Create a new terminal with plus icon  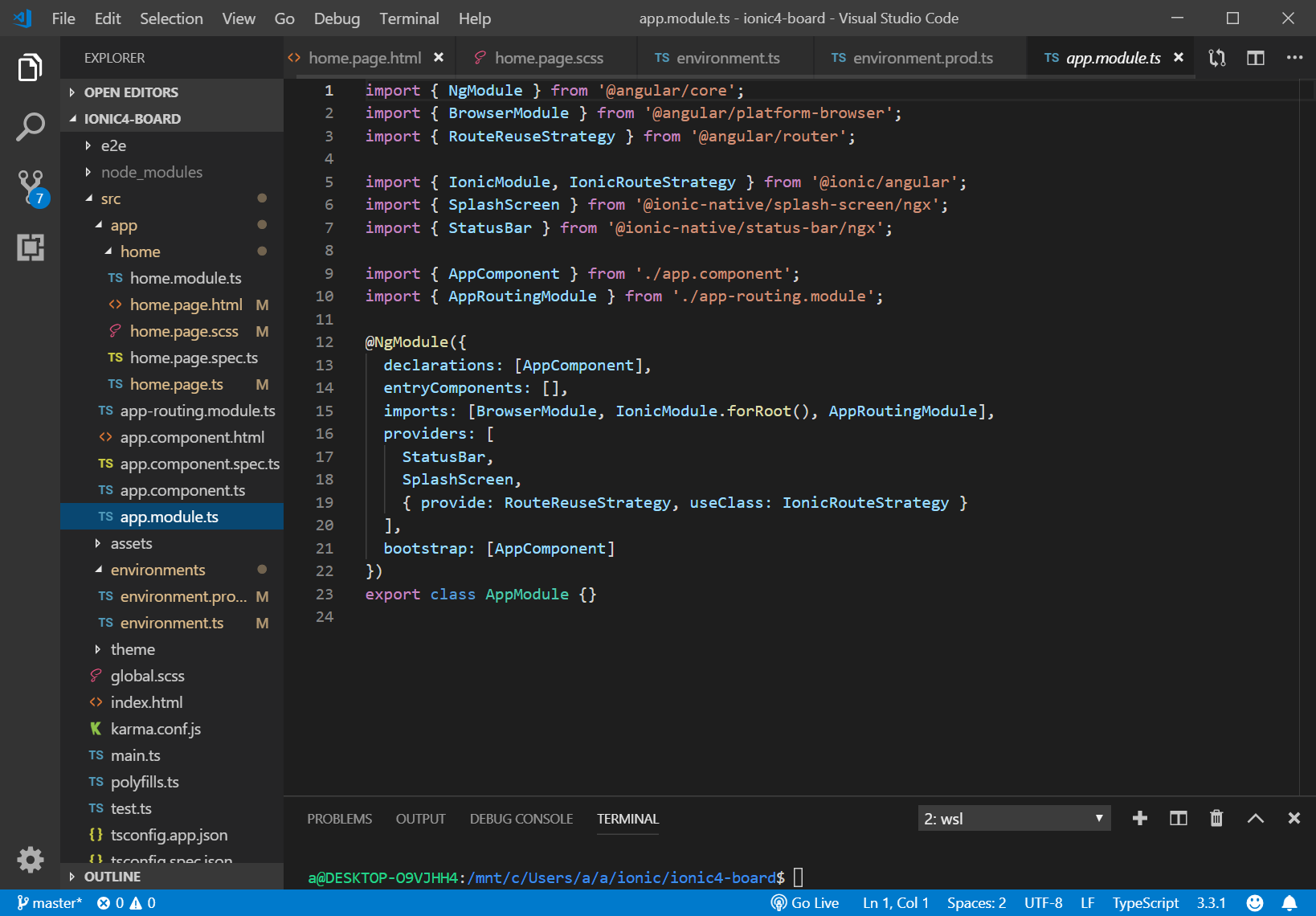(1139, 818)
